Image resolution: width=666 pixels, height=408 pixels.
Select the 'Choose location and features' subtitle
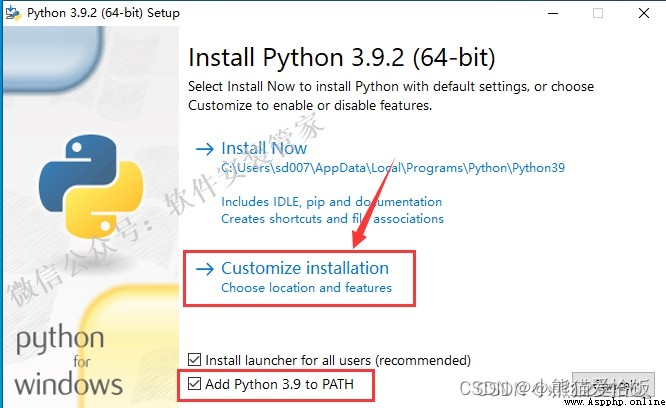(x=306, y=288)
